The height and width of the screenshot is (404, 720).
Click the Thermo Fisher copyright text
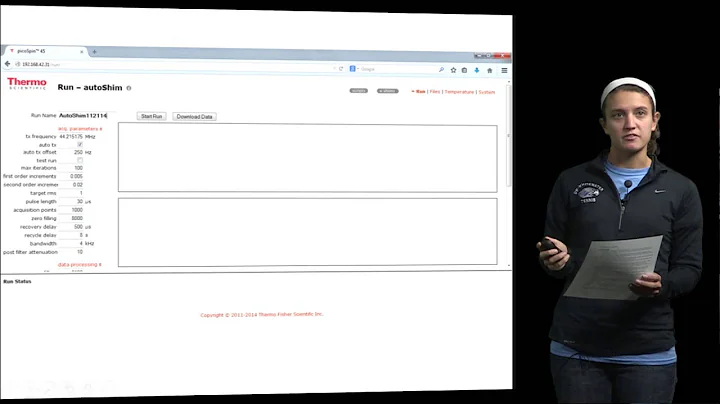(x=262, y=315)
